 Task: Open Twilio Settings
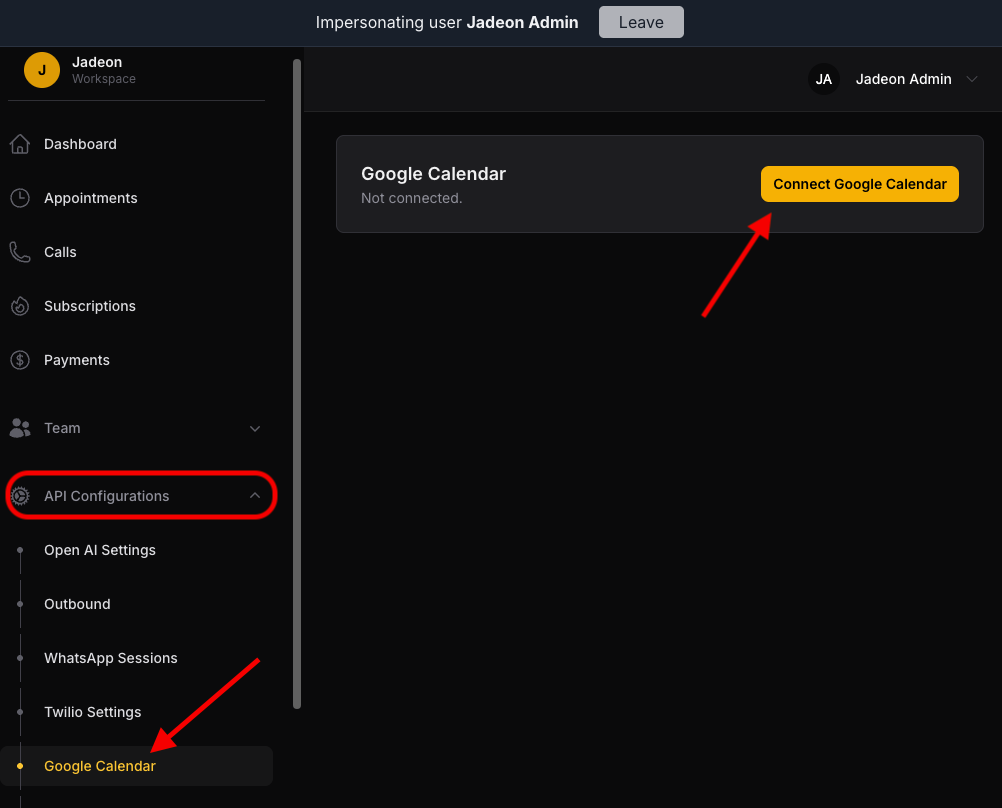(x=93, y=712)
